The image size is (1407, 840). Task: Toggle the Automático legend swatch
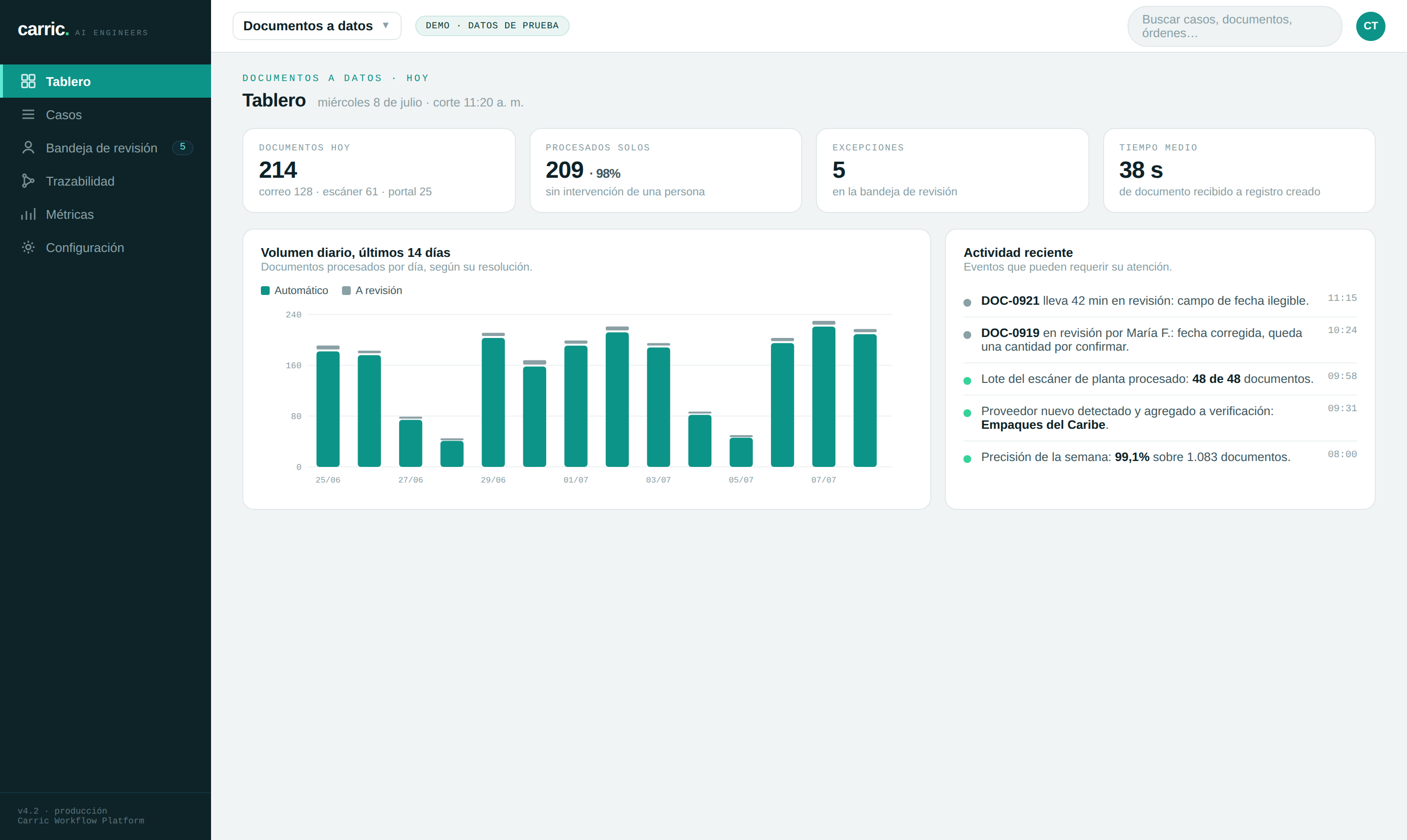coord(265,291)
